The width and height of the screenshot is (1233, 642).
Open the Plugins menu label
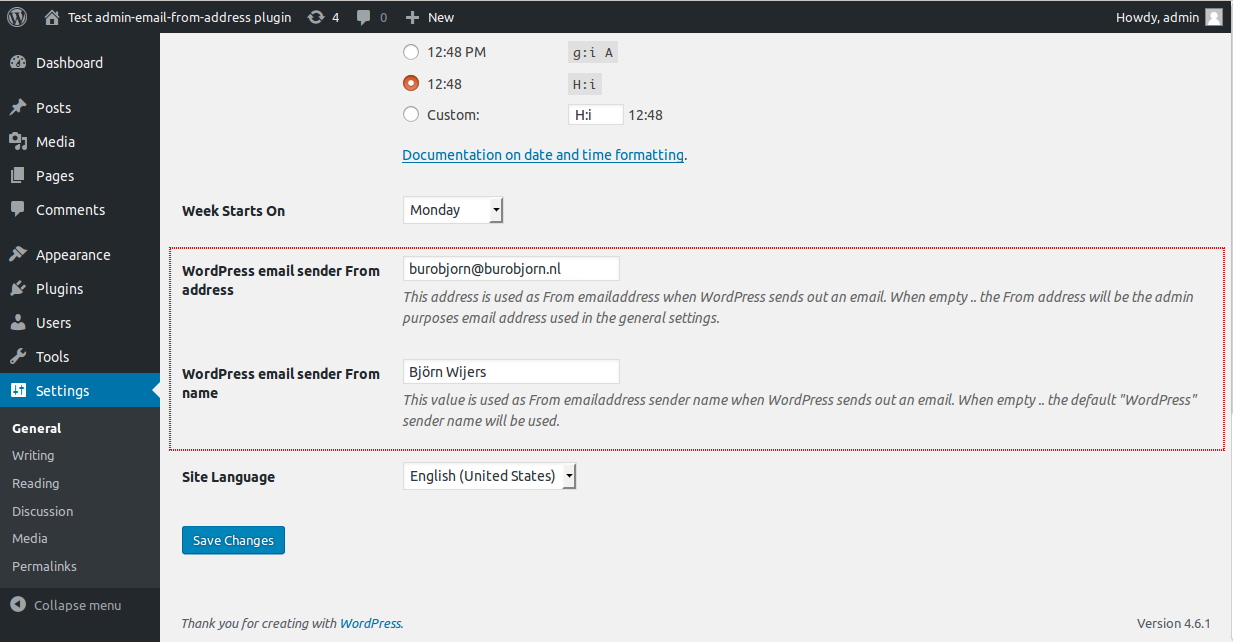click(x=59, y=288)
